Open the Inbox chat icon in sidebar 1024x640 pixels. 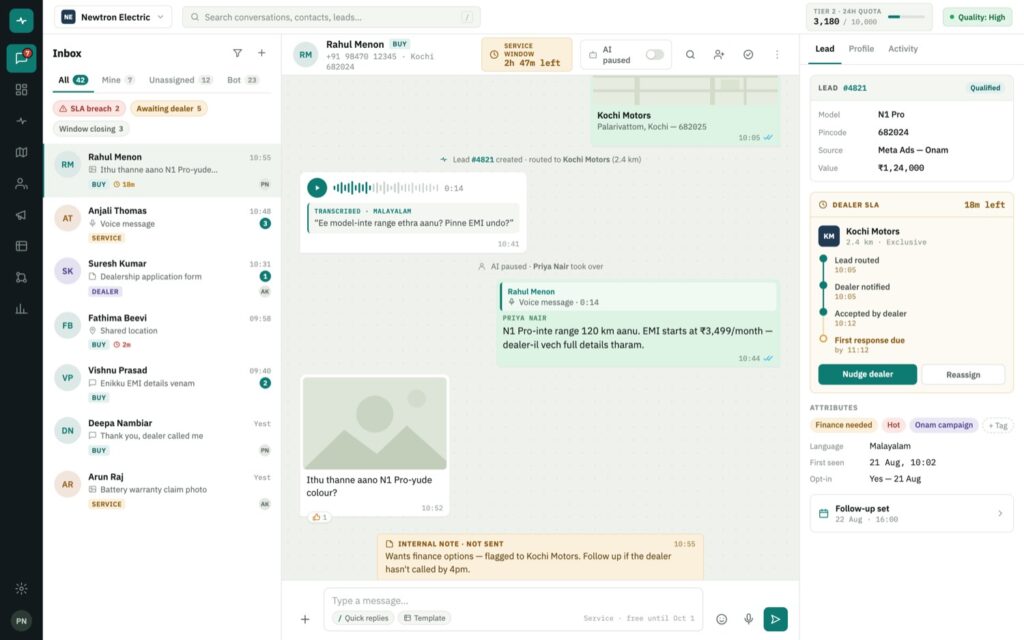pyautogui.click(x=22, y=58)
